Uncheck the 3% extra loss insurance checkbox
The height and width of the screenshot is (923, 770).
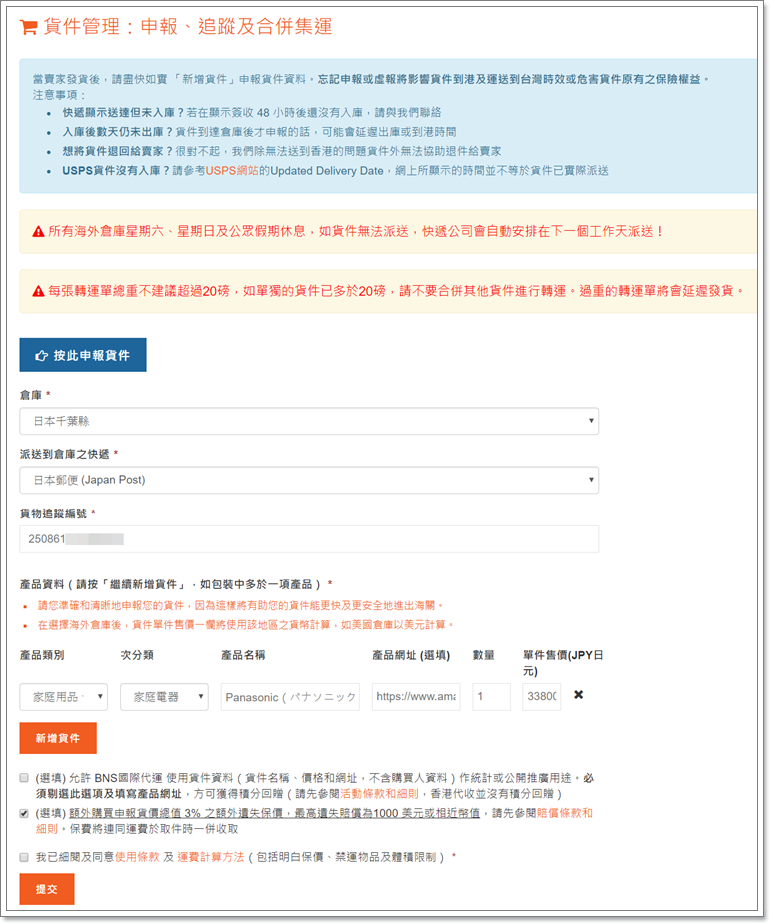pyautogui.click(x=24, y=814)
